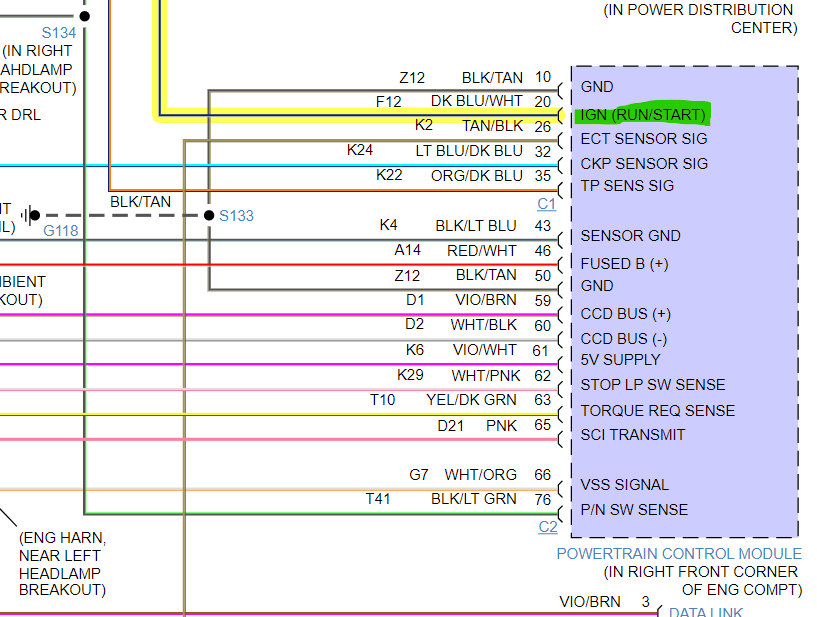Screen dimensions: 817x617
Task: Click the STOP LP SW SENSE label
Action: pos(653,385)
